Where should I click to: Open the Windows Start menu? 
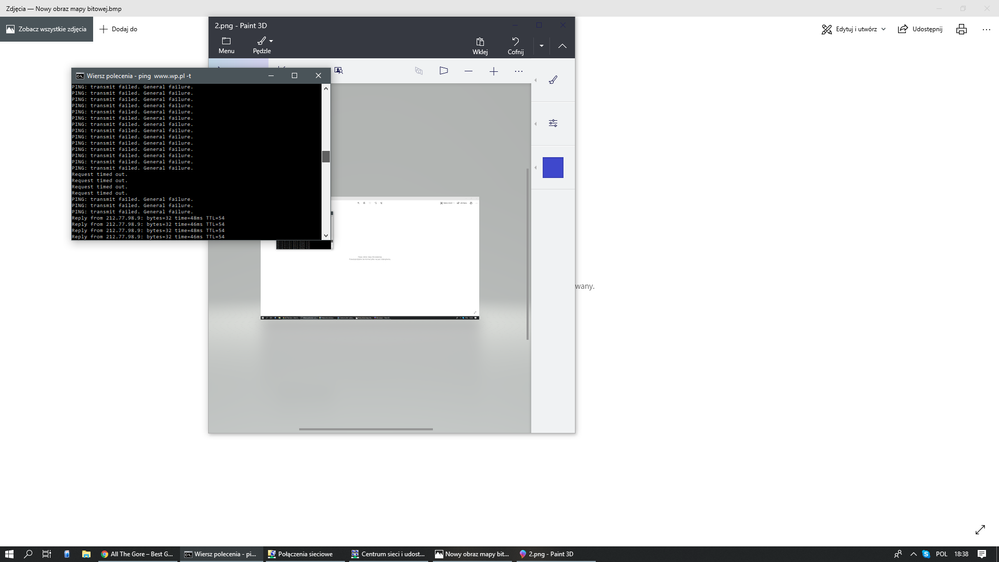point(9,554)
